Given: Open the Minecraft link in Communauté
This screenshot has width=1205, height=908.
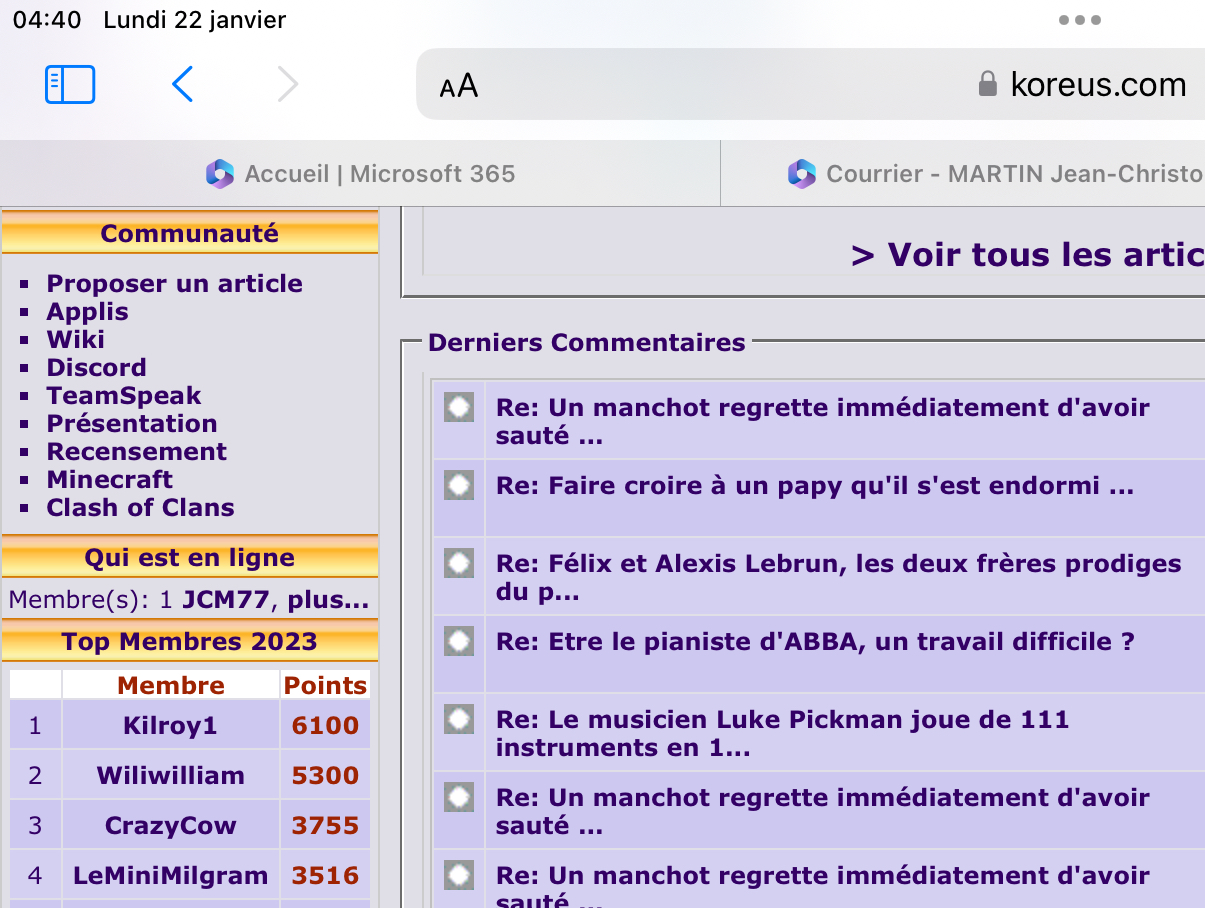Looking at the screenshot, I should coord(109,480).
